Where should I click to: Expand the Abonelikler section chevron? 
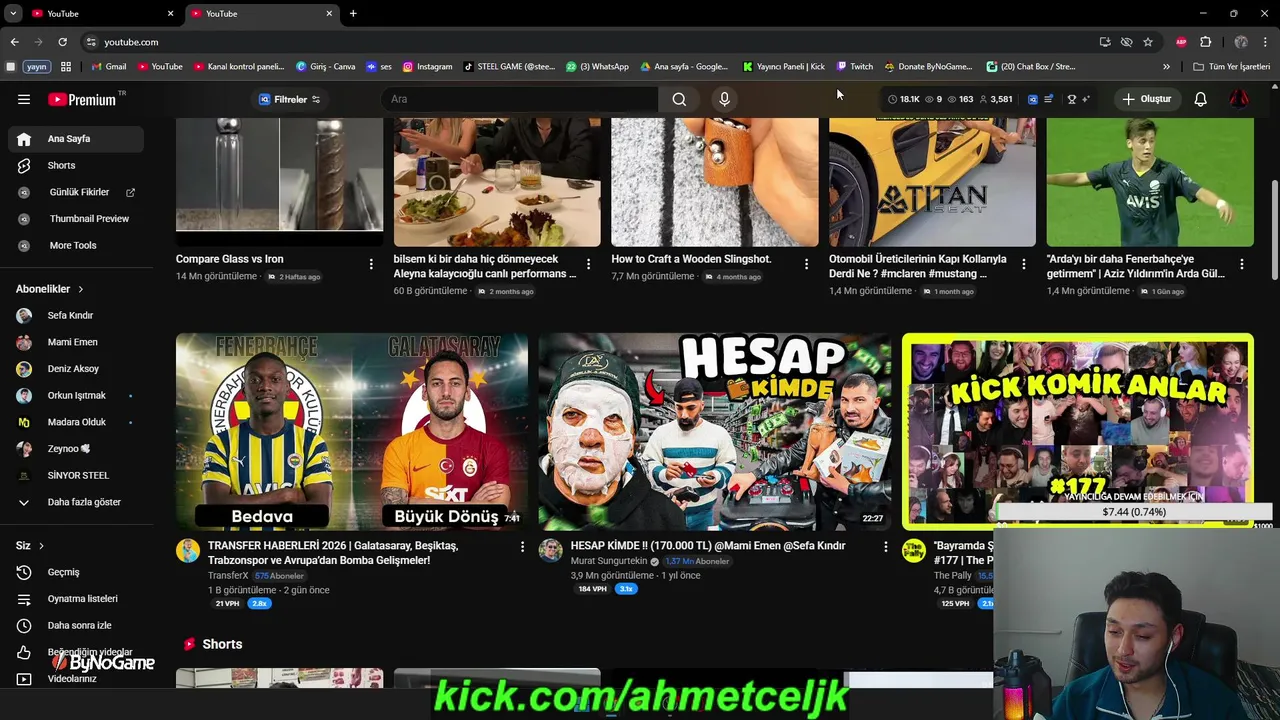81,289
